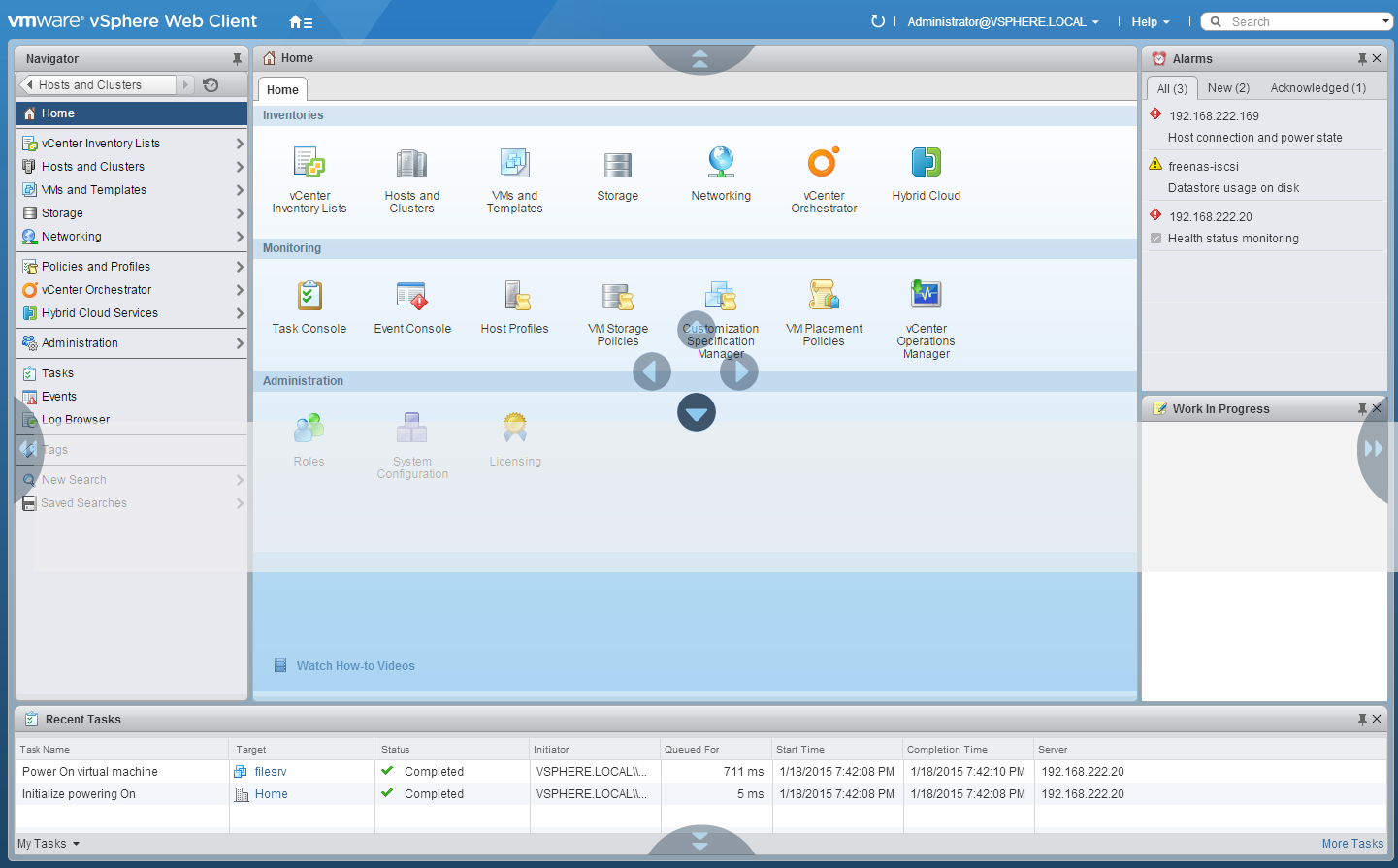Pin the Navigator panel
1398x868 pixels.
click(237, 59)
